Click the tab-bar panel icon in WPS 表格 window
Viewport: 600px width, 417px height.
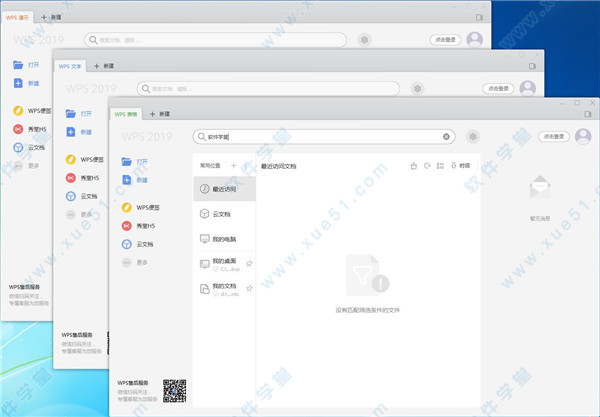(588, 114)
